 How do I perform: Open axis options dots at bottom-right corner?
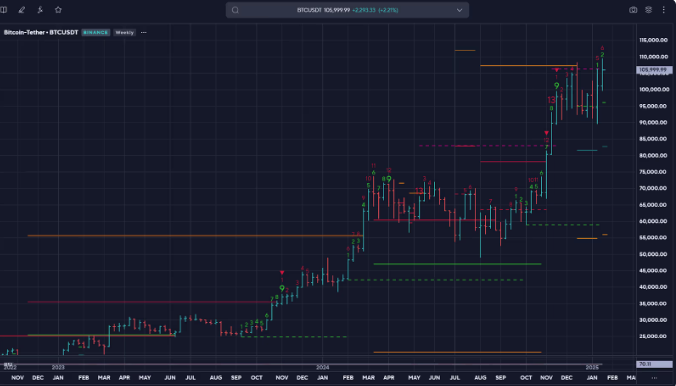[x=654, y=378]
